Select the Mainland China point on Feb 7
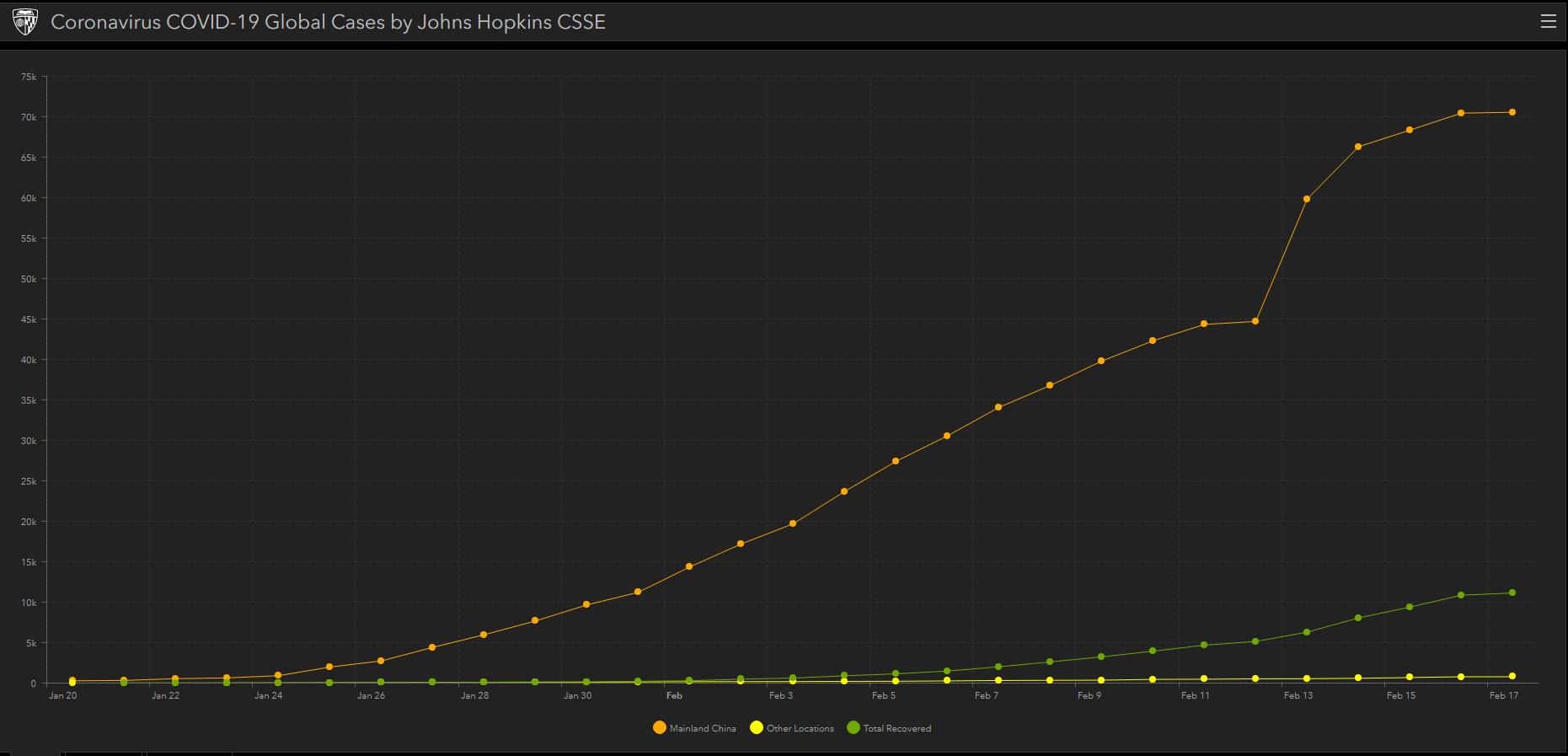The height and width of the screenshot is (756, 1568). pyautogui.click(x=998, y=408)
